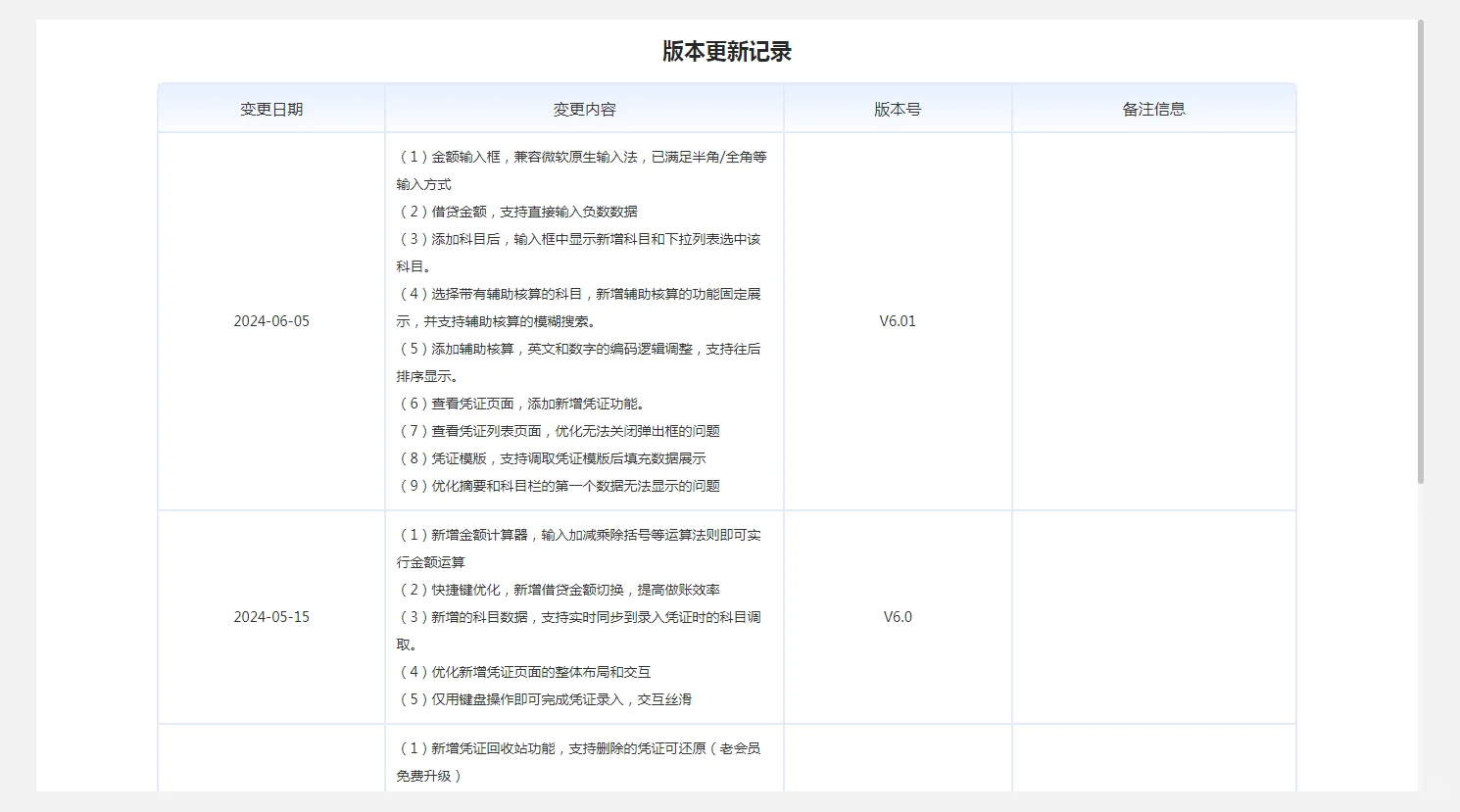
Task: Click the line "（2）借贷金额，支持直接输入负数数据"
Action: [517, 212]
